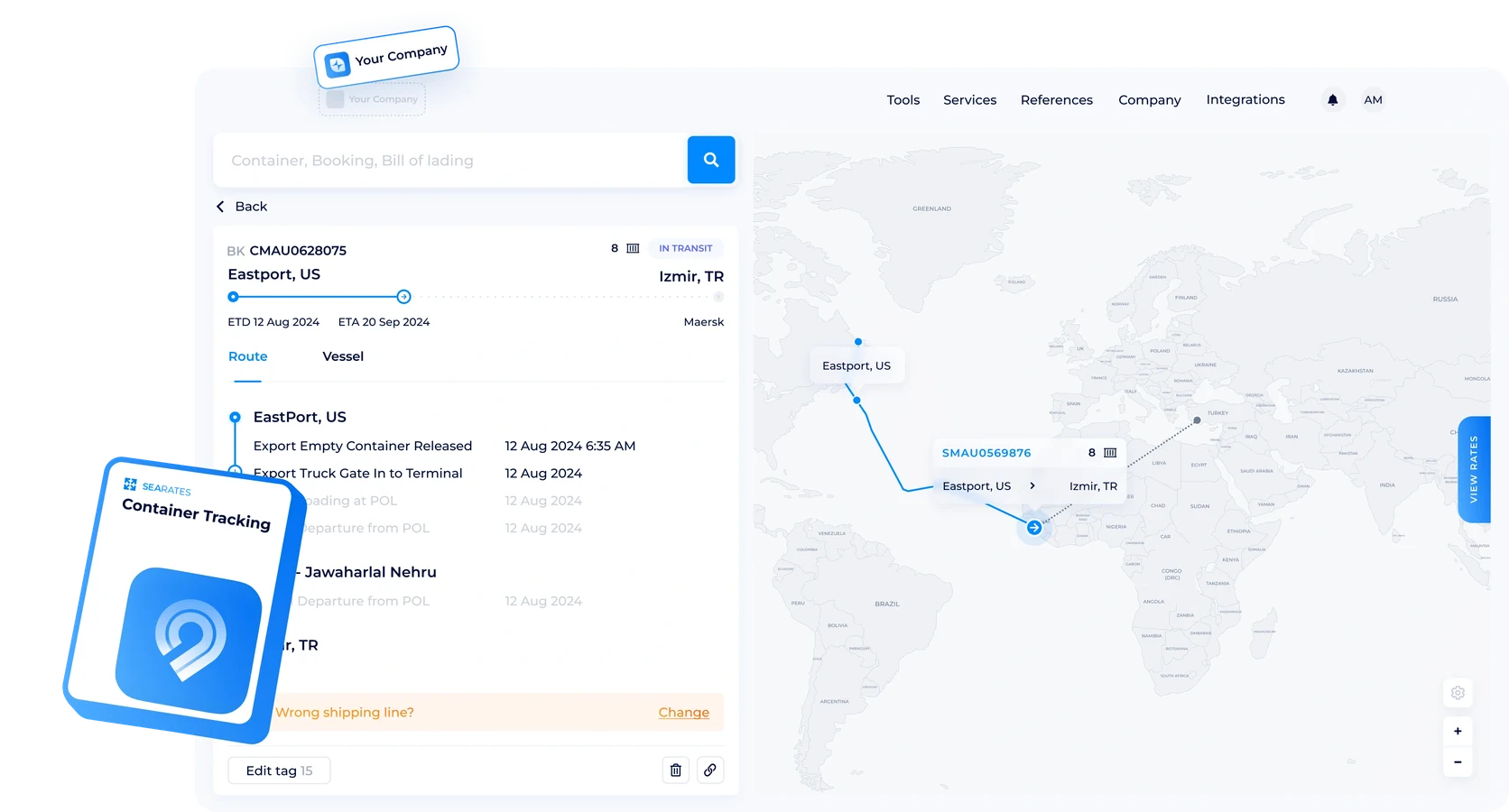
Task: Go back using the Back chevron arrow
Action: (220, 207)
